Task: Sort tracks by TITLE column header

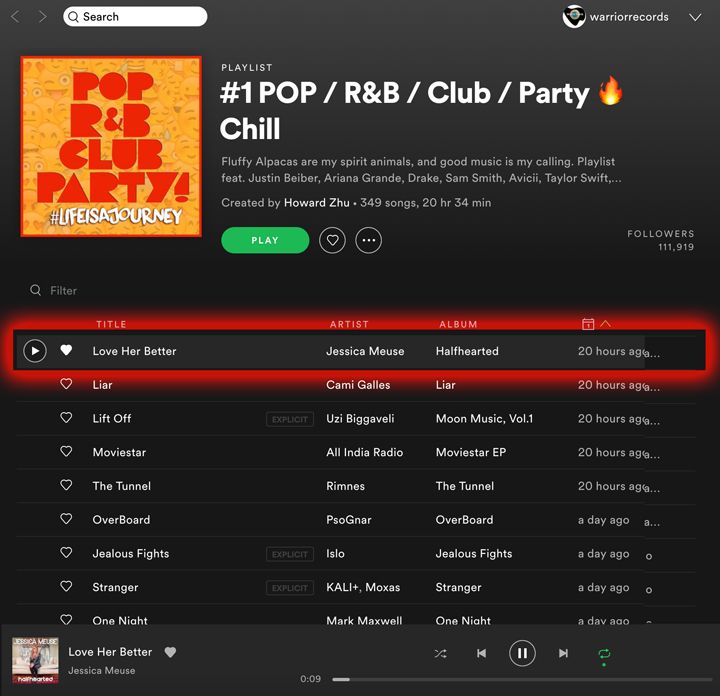Action: pyautogui.click(x=111, y=324)
